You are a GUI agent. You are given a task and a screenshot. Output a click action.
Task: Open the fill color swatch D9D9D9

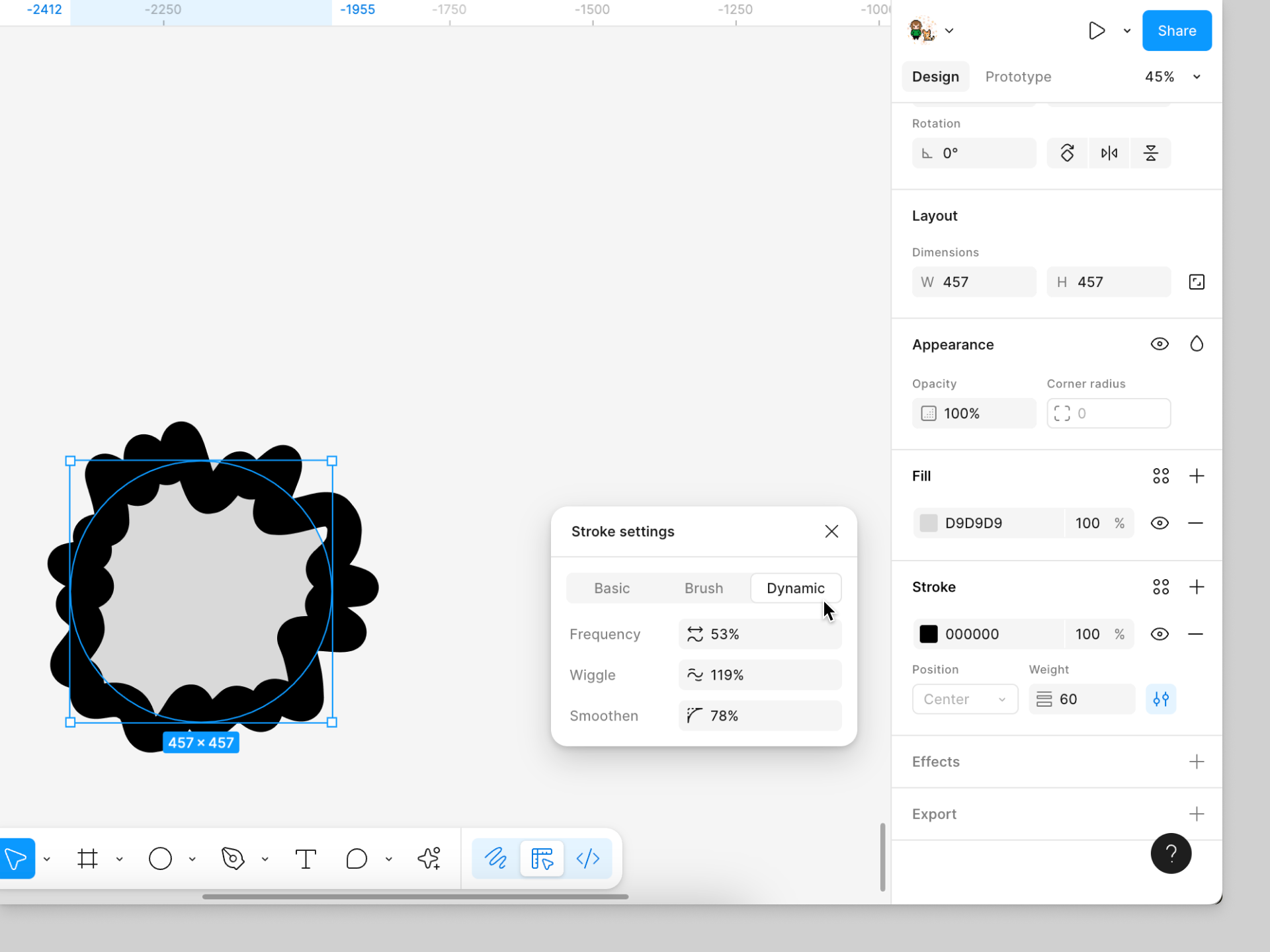[929, 524]
